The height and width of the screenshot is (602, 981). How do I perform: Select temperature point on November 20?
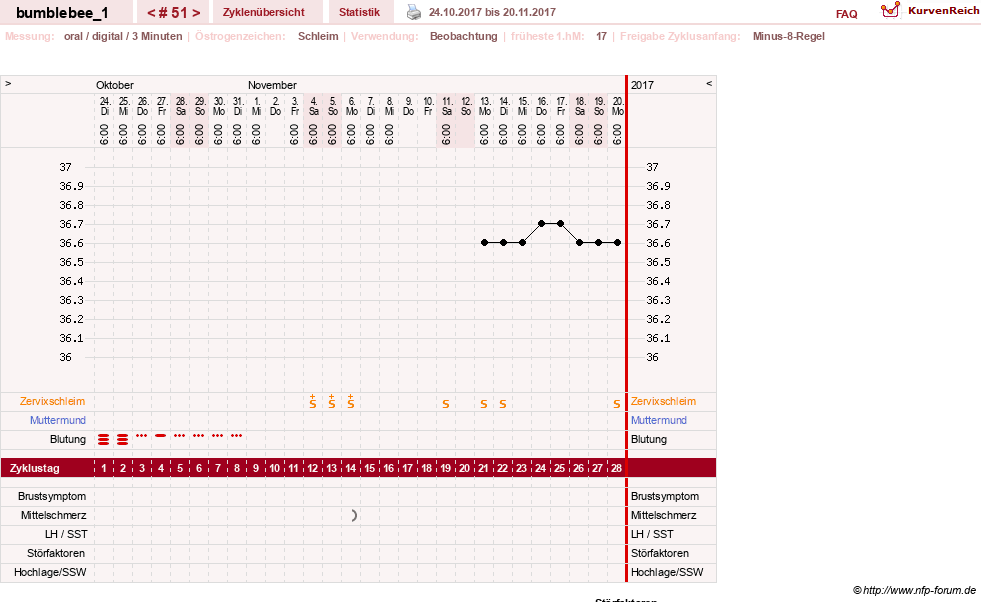click(618, 242)
